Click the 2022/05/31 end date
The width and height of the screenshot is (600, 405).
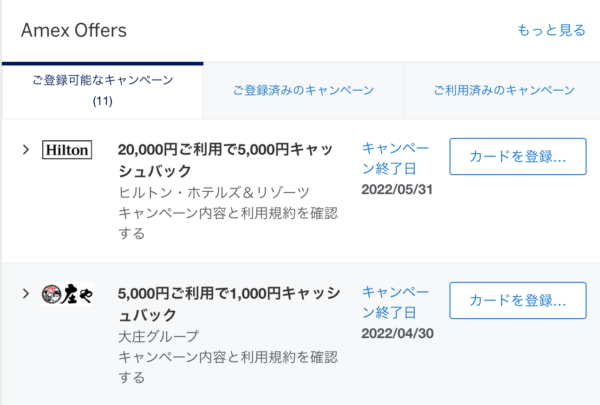[x=397, y=189]
